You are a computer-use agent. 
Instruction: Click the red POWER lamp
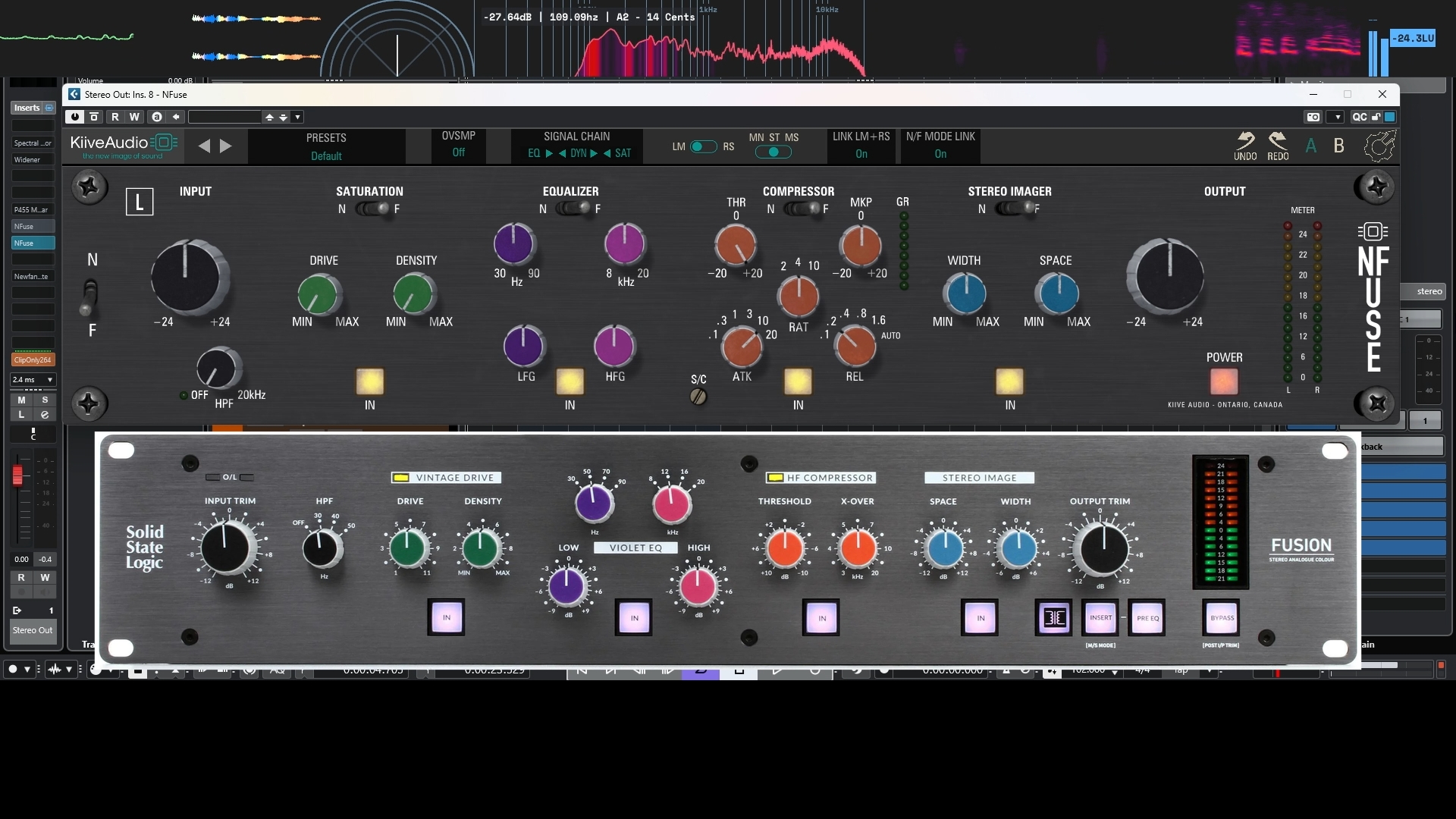click(x=1223, y=381)
